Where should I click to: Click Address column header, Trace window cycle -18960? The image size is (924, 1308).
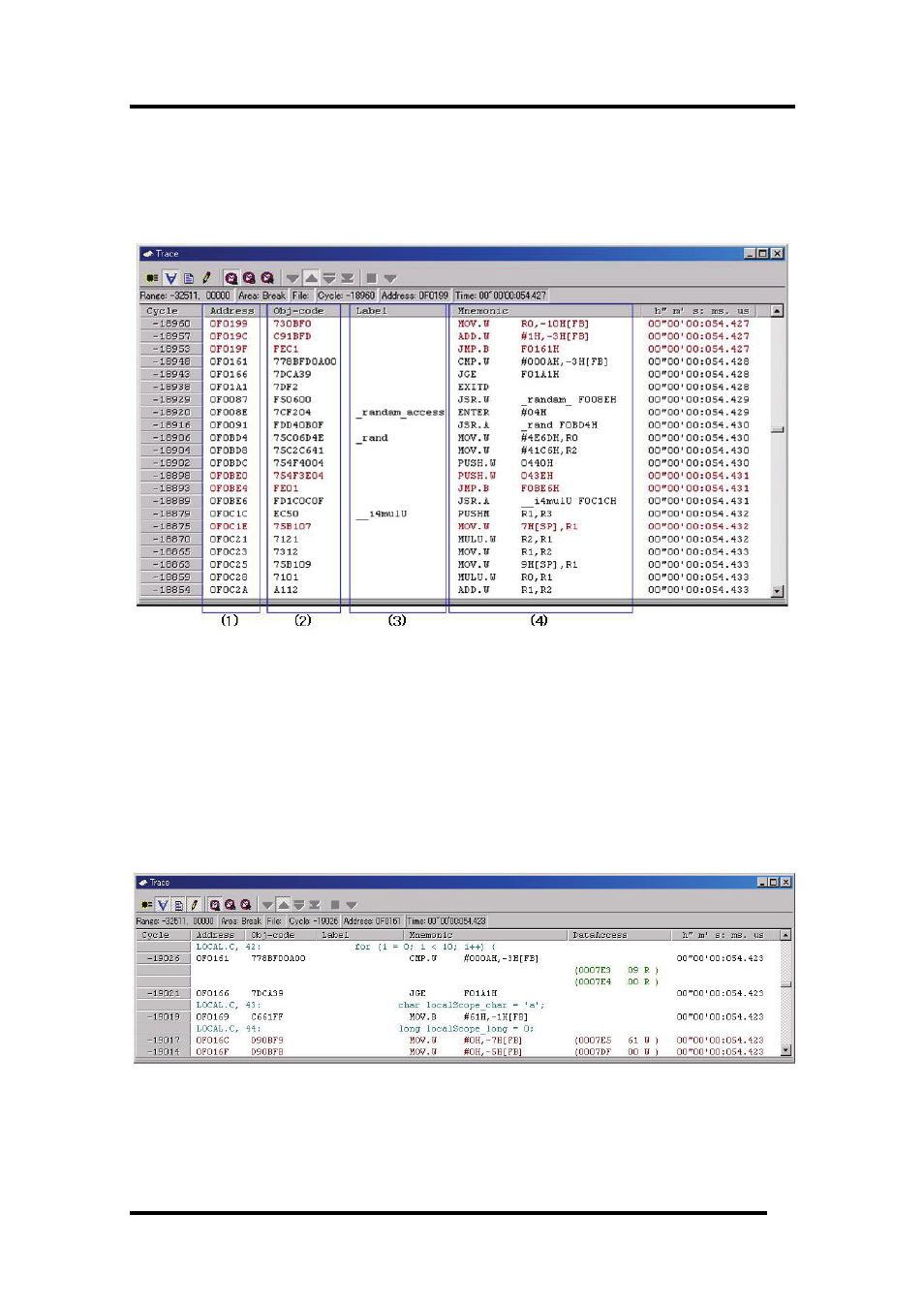(x=234, y=311)
